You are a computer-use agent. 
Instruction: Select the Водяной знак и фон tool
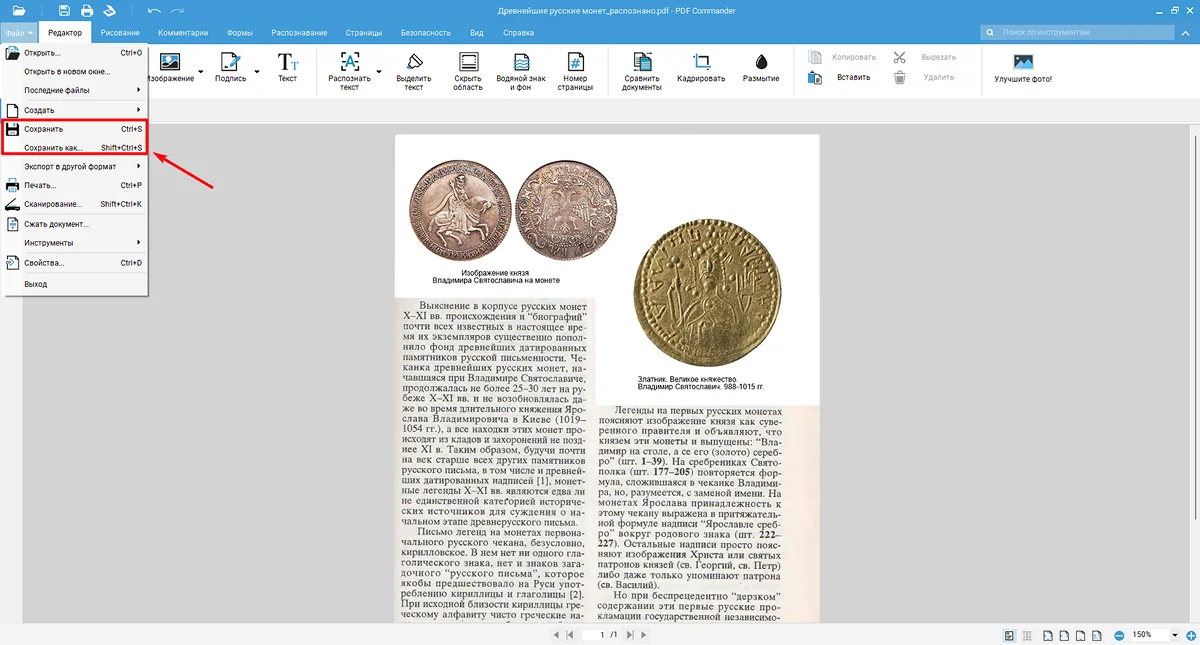[x=522, y=62]
